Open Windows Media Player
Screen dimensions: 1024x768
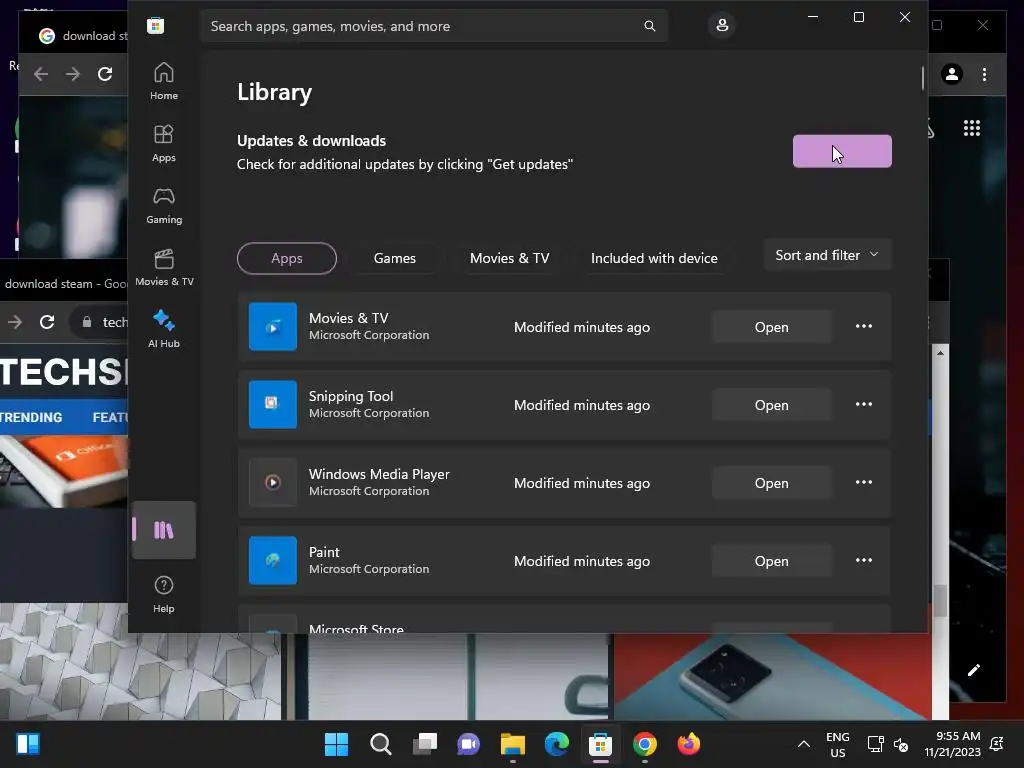(771, 483)
